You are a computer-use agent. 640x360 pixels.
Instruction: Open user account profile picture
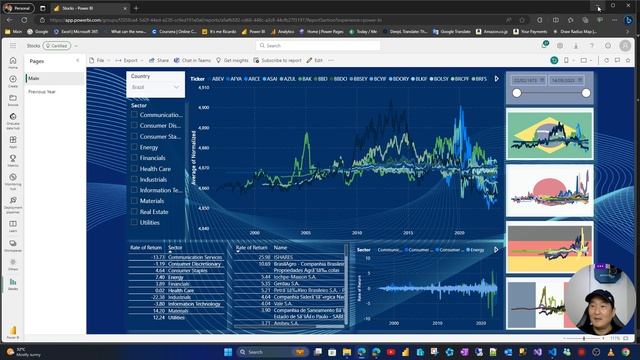click(x=625, y=46)
